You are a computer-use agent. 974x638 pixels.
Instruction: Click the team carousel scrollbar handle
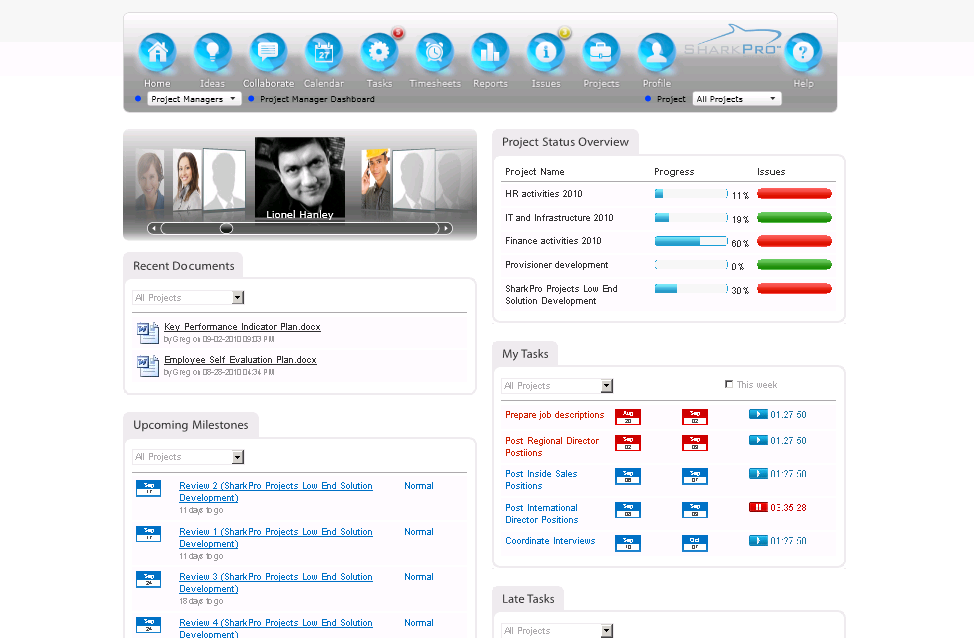(x=226, y=228)
